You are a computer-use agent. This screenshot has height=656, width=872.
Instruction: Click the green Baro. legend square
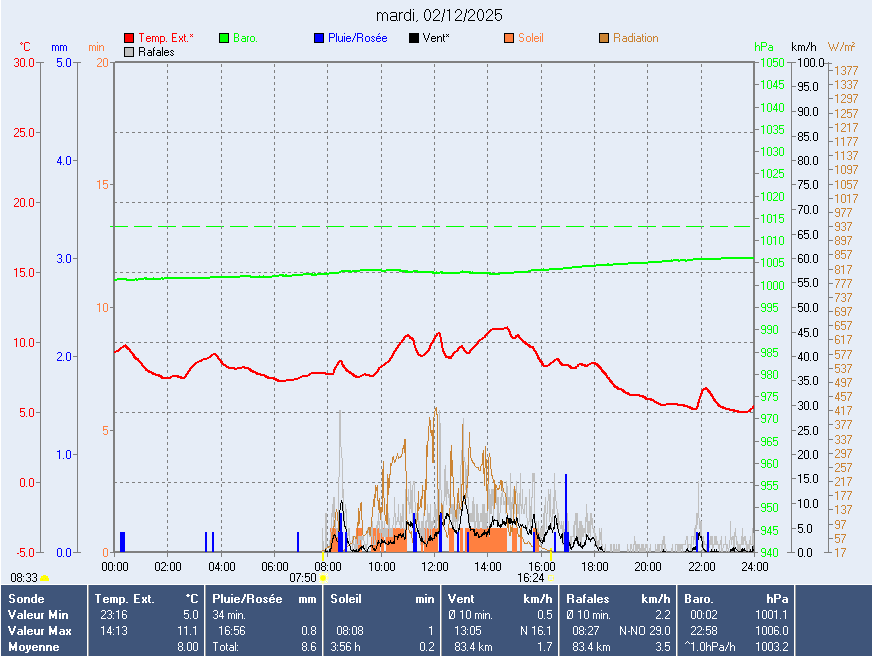tap(224, 39)
